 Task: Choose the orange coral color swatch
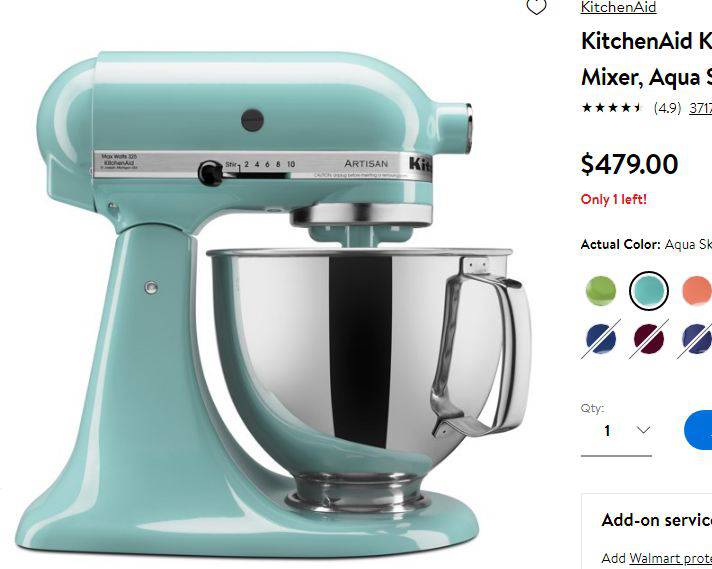coord(697,291)
